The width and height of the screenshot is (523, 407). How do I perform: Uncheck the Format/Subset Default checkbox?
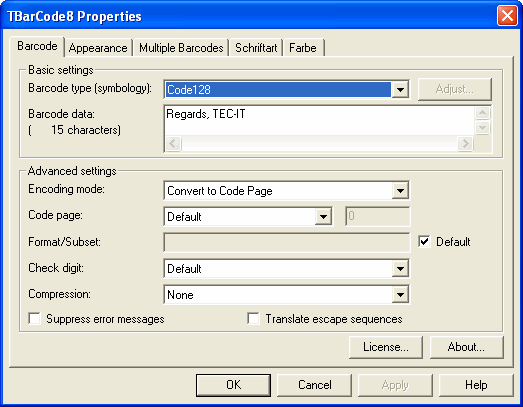[424, 242]
